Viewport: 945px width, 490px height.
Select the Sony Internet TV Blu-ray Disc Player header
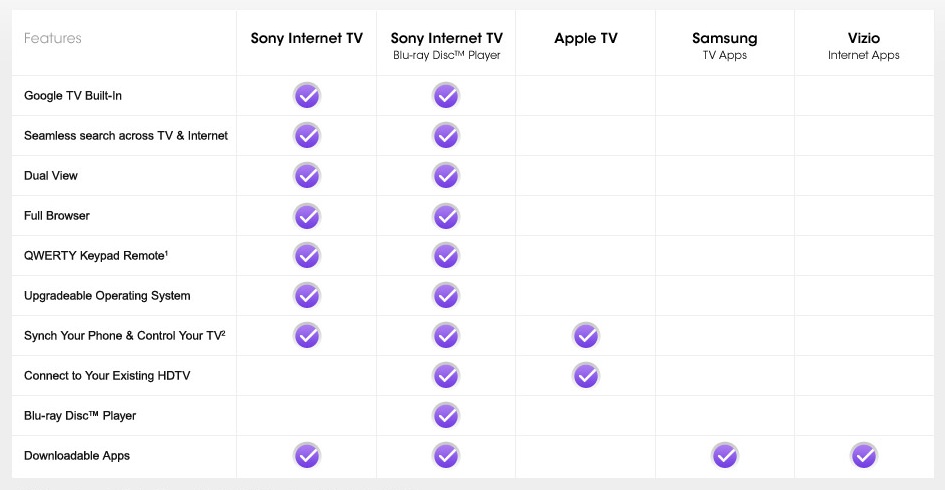447,46
